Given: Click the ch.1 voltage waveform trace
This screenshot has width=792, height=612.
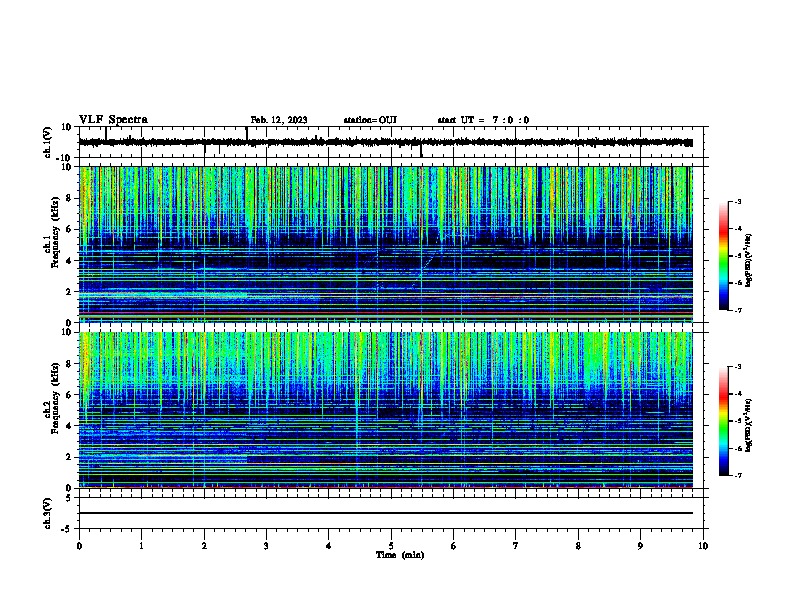Looking at the screenshot, I should (385, 143).
